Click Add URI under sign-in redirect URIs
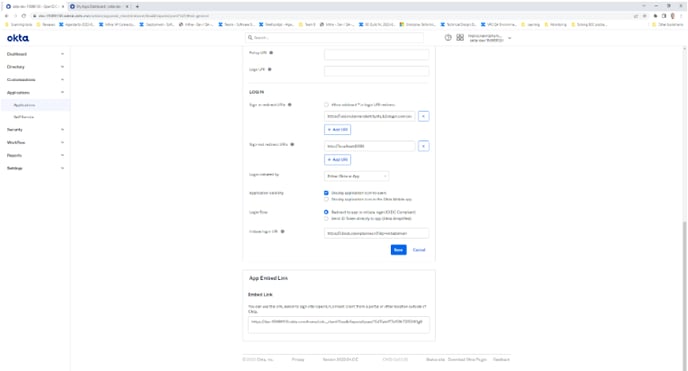Screen dimensions: 688x371 (x=337, y=129)
